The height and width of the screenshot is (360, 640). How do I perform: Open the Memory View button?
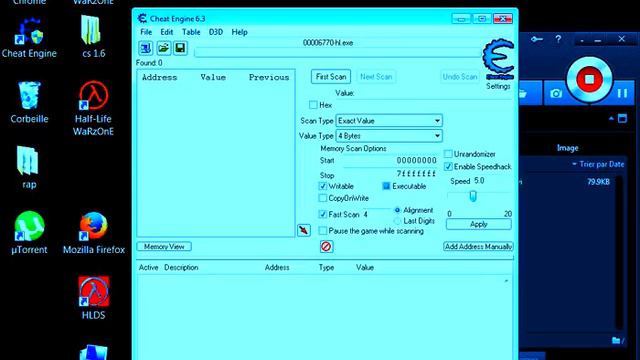pos(164,247)
